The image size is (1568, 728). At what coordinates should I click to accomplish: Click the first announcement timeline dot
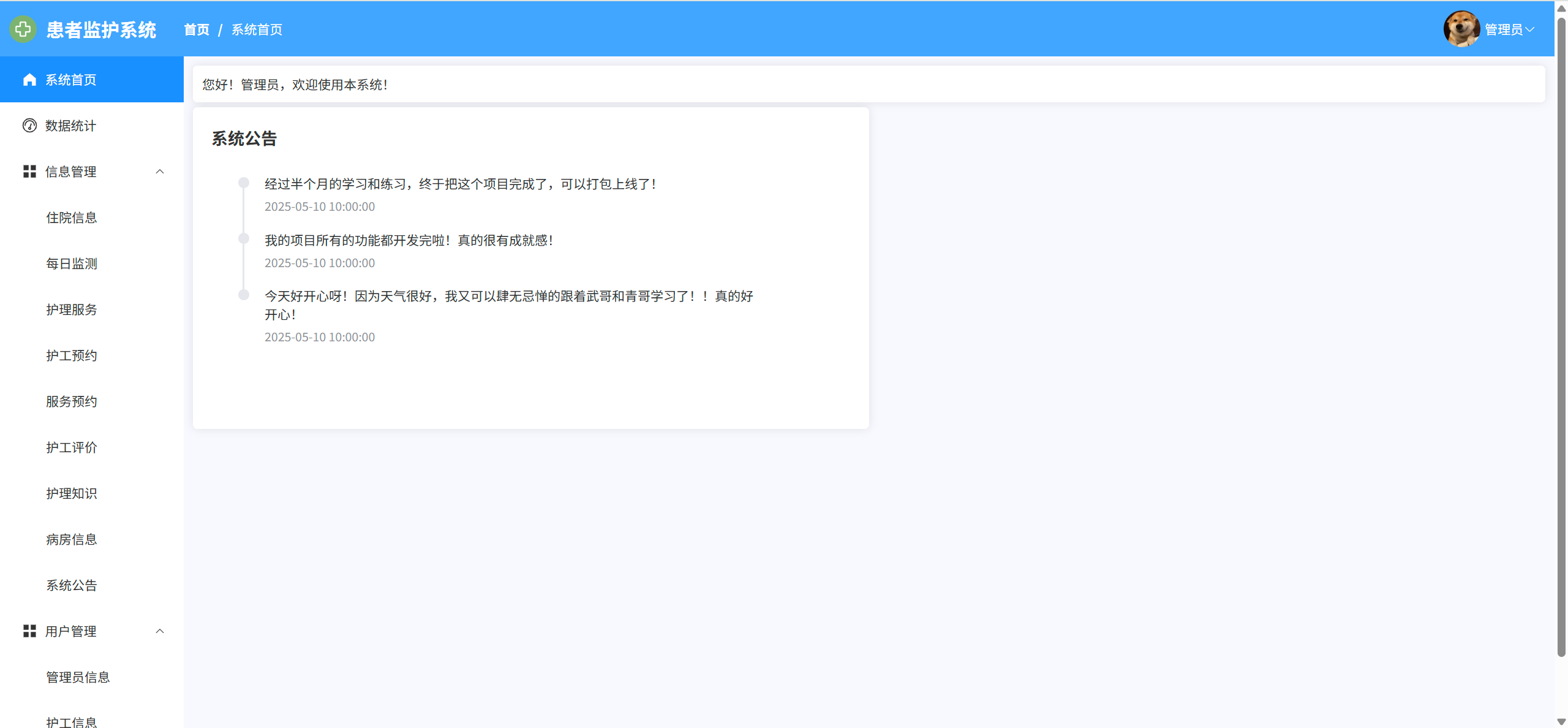tap(244, 183)
